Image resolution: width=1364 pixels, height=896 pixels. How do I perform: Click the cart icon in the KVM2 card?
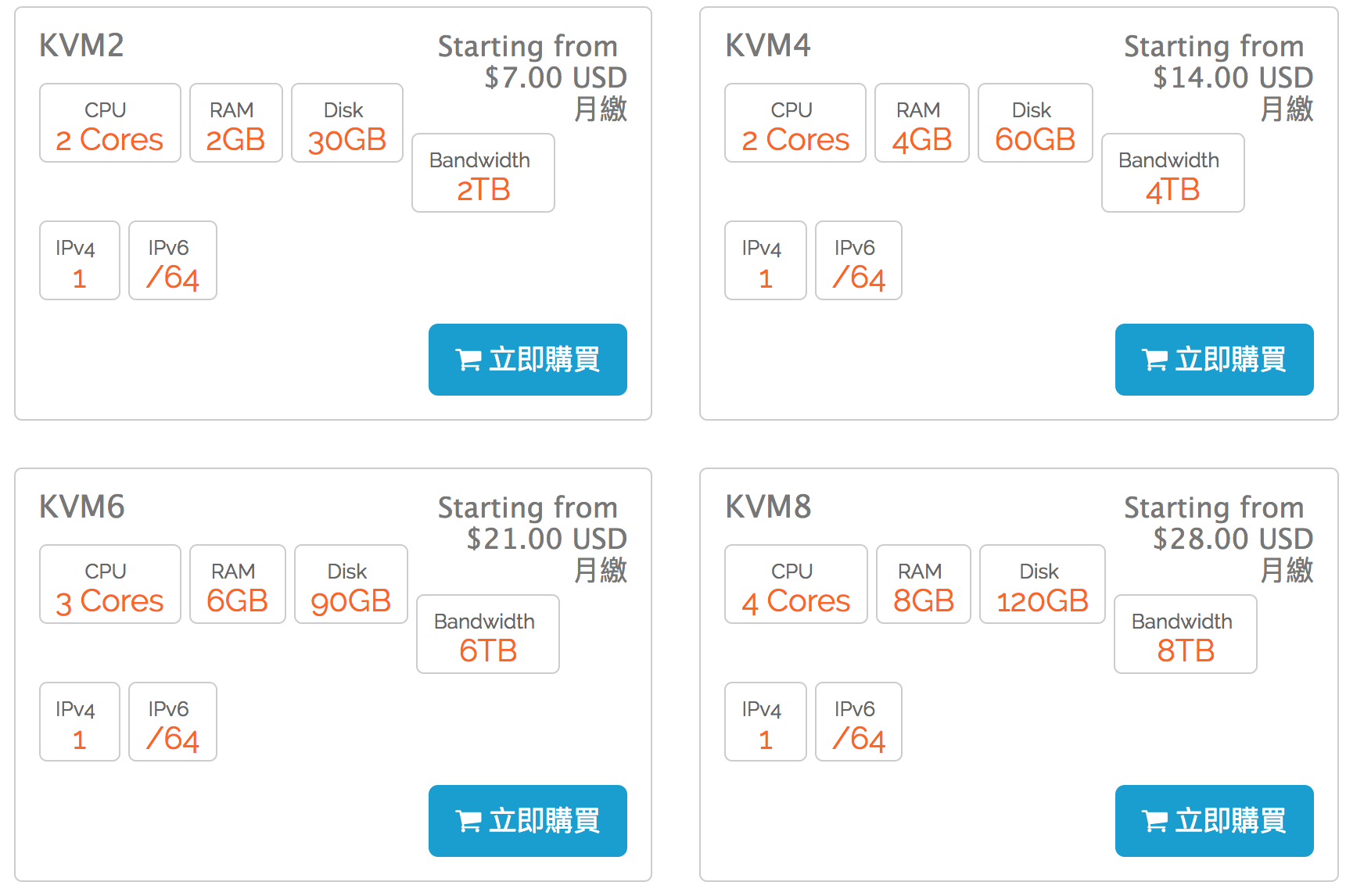(468, 360)
